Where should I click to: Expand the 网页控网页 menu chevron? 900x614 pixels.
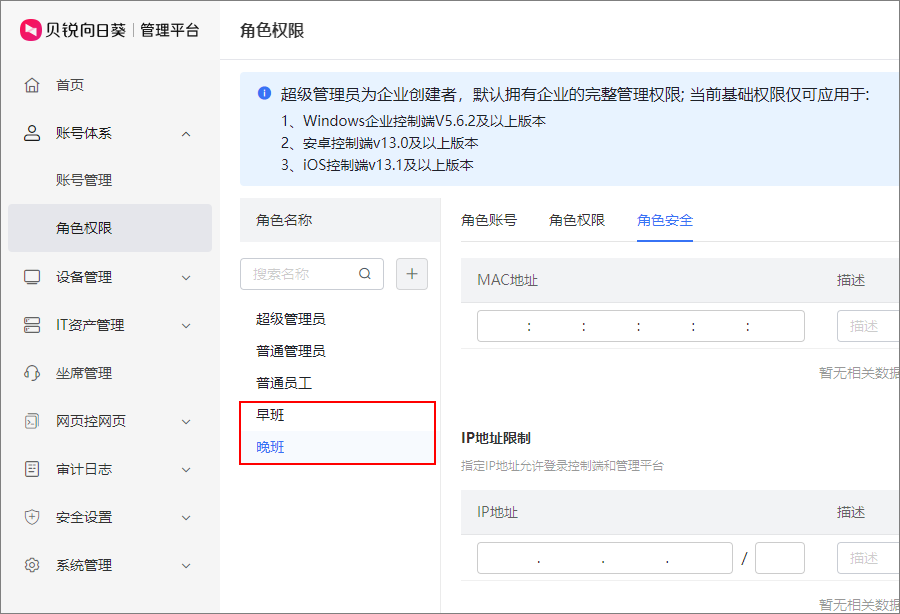pyautogui.click(x=186, y=422)
